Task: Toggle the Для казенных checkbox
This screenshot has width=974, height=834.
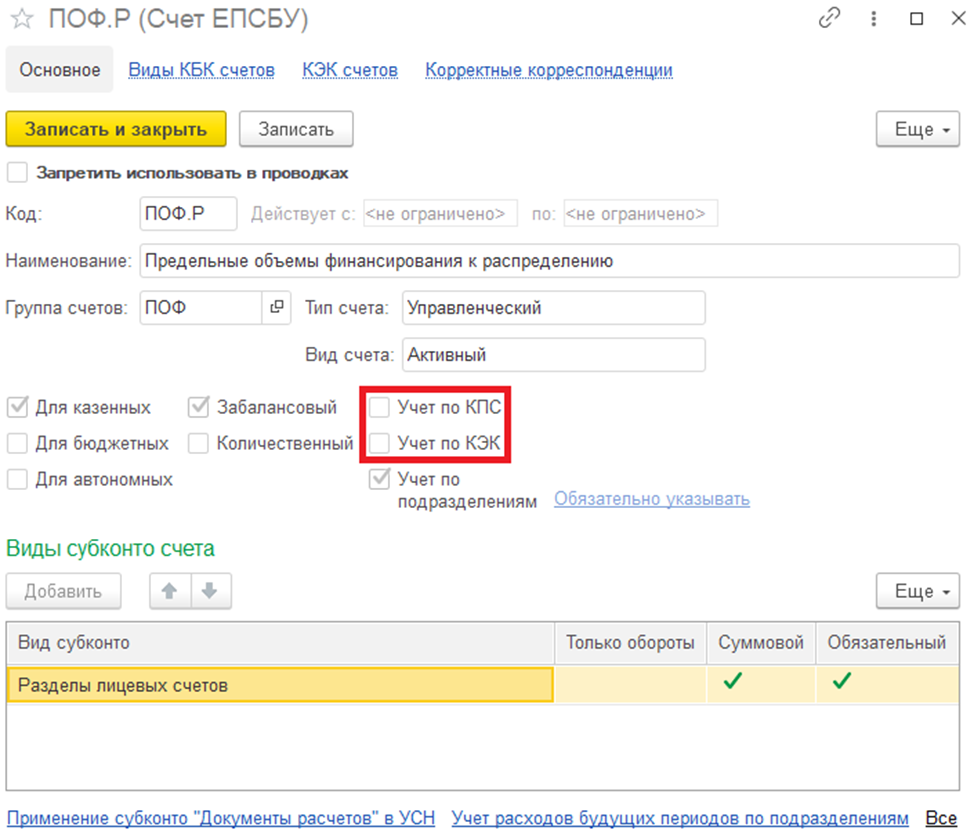Action: coord(17,407)
